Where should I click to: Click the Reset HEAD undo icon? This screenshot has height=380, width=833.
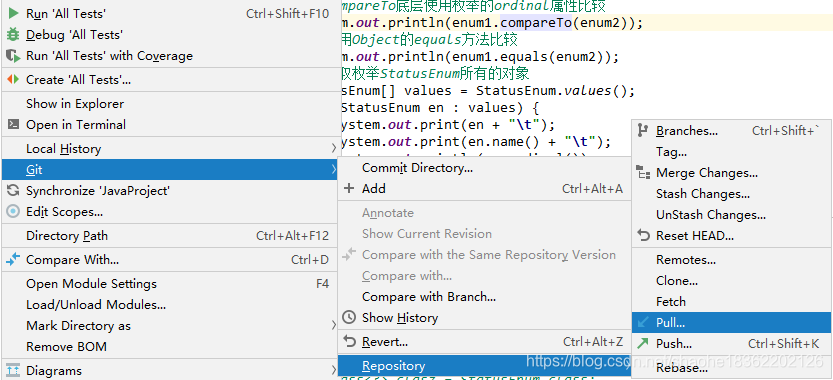point(643,235)
